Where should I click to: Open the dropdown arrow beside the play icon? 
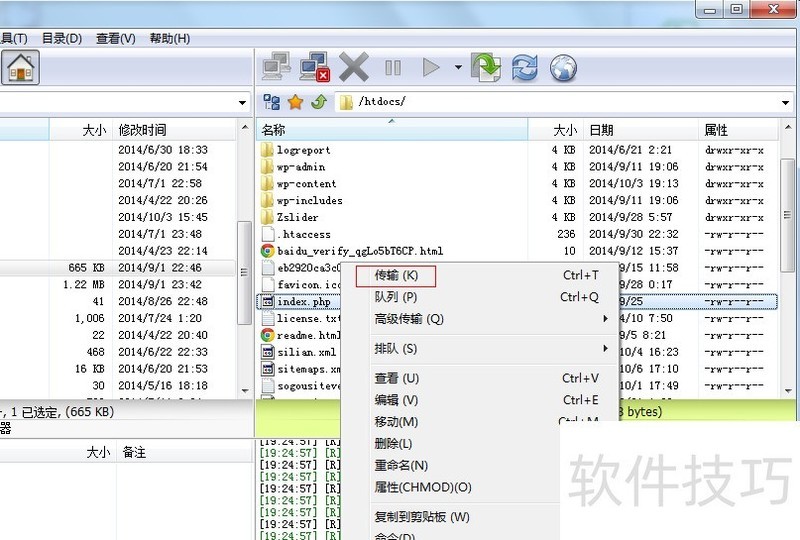pos(458,68)
